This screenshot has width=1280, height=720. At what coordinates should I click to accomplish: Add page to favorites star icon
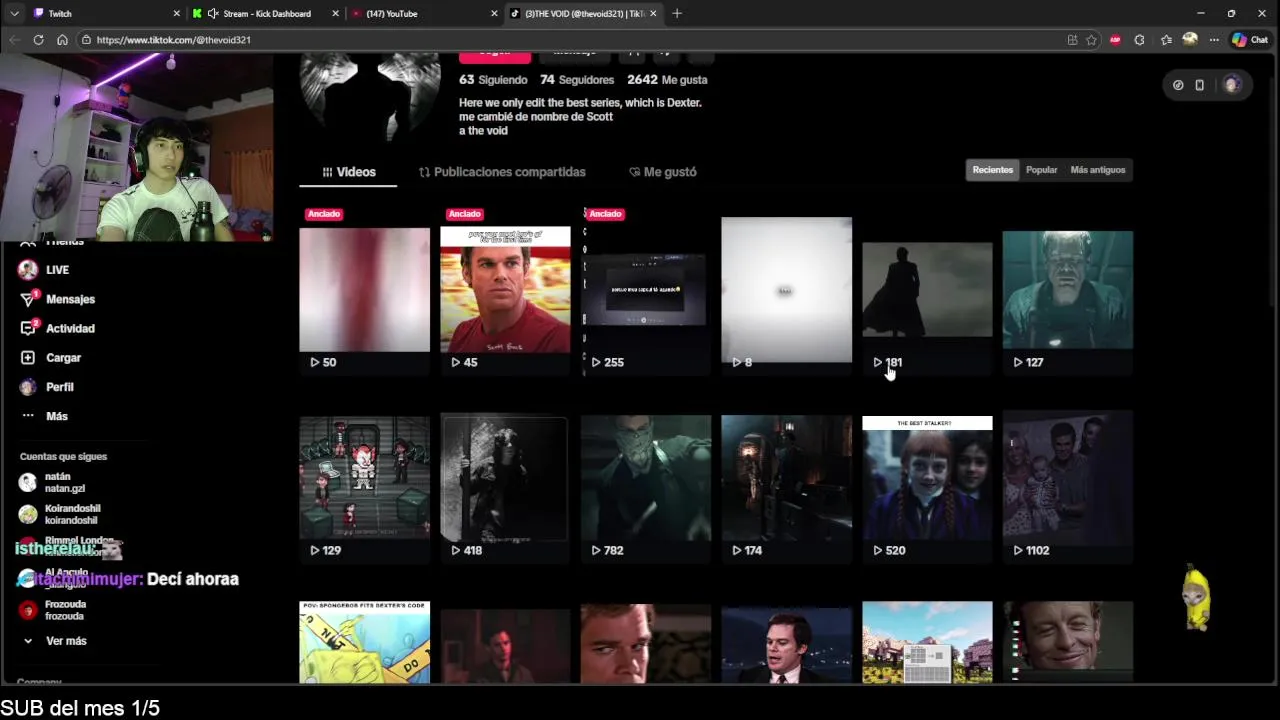(x=1091, y=40)
